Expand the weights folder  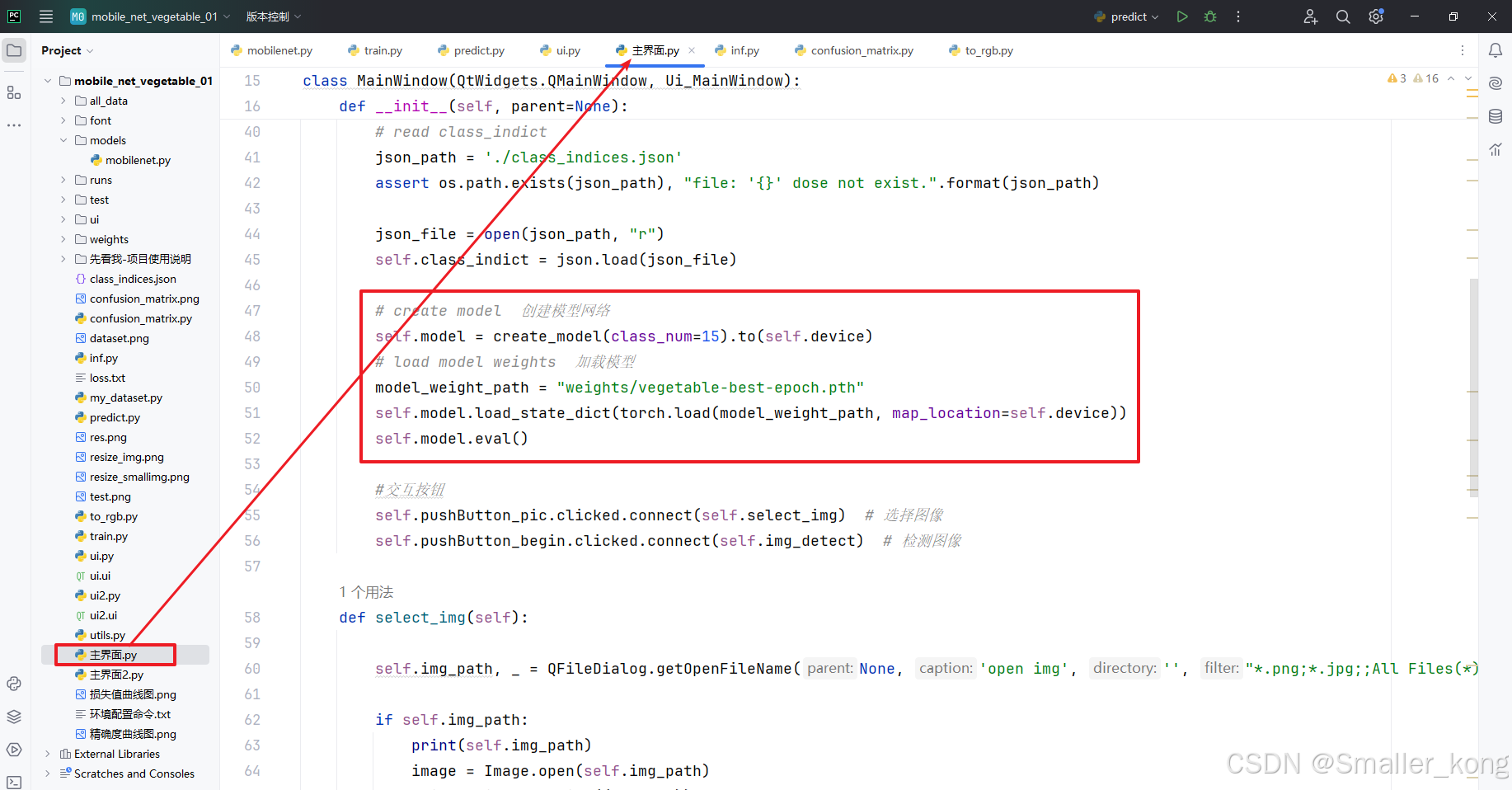[x=63, y=239]
